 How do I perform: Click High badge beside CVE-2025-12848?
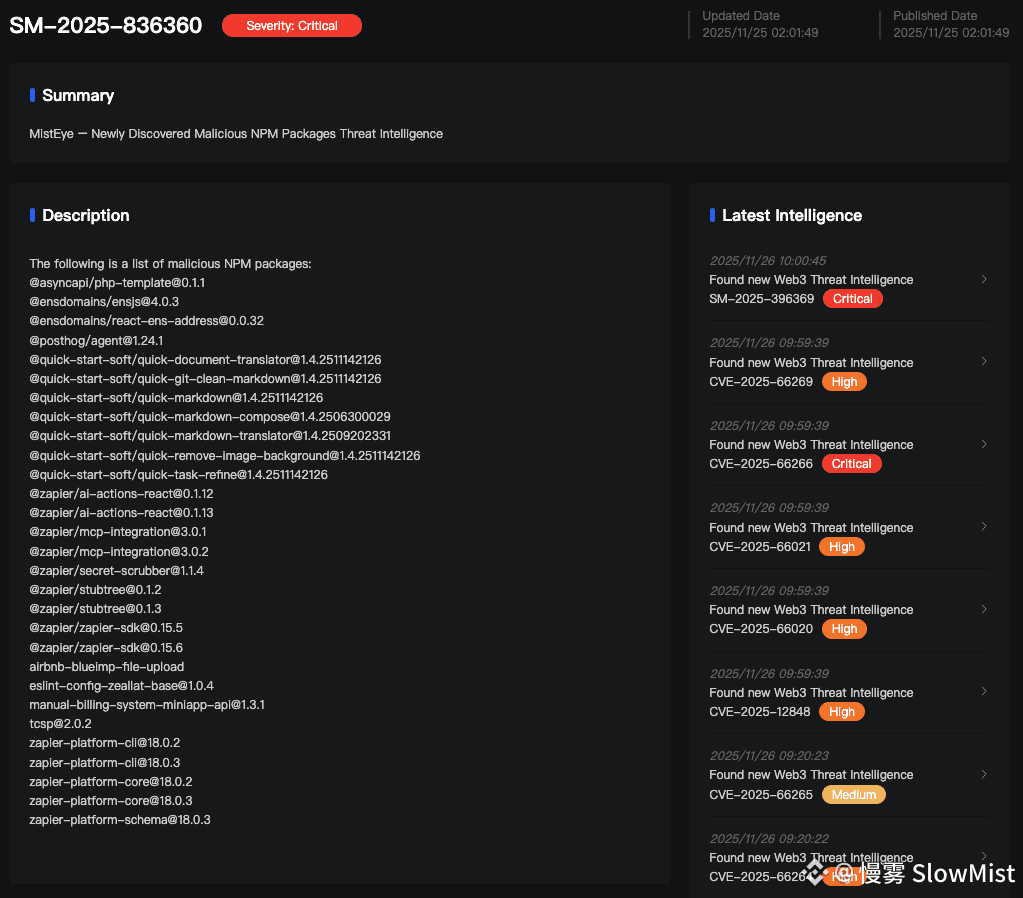click(x=842, y=712)
